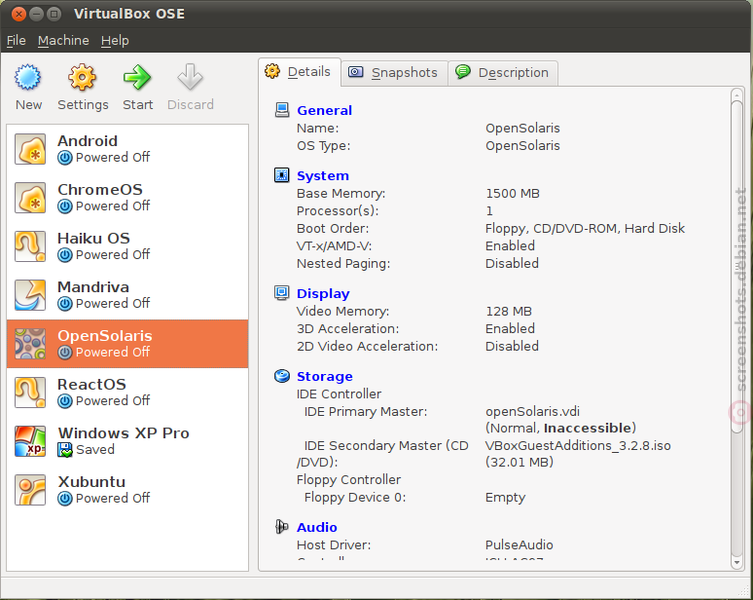Click the Audio section speaker icon

tap(282, 527)
